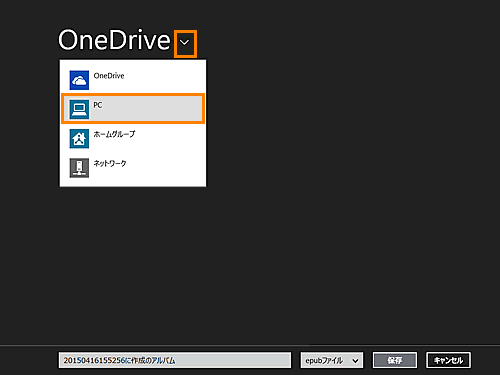Choose PC from the location list
This screenshot has width=500, height=375.
(x=133, y=109)
